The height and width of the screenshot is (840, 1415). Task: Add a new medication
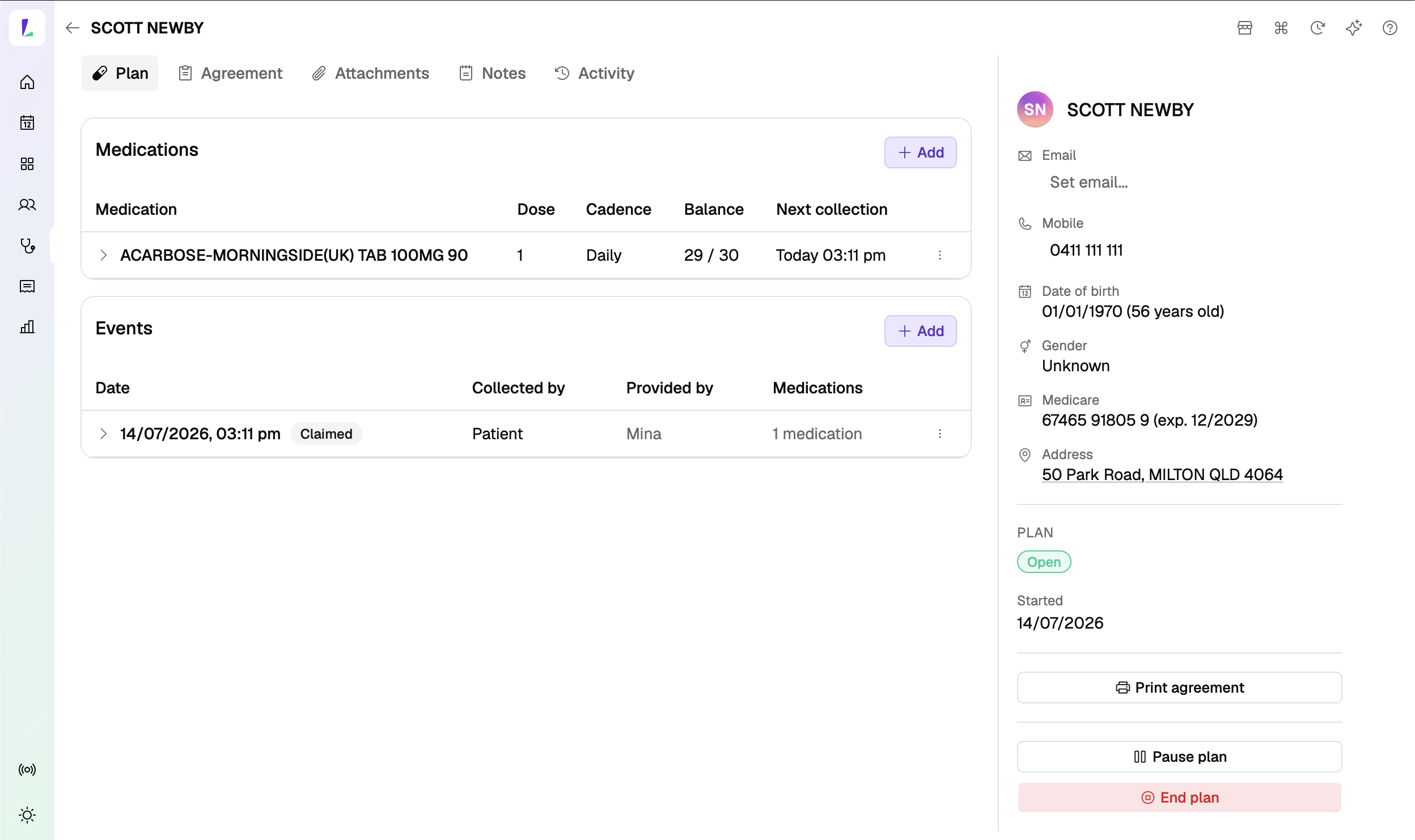tap(921, 152)
